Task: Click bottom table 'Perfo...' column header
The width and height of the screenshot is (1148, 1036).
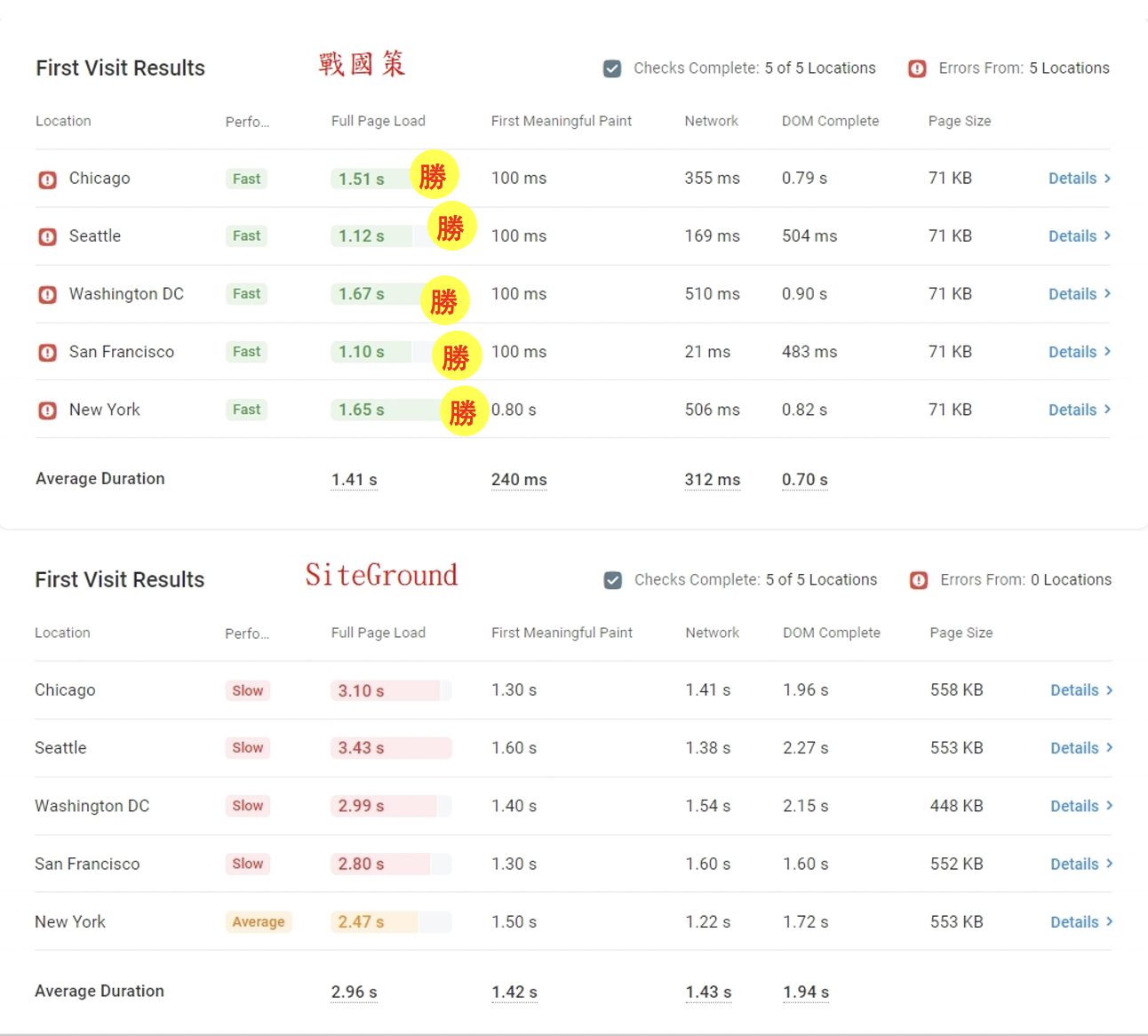Action: pos(247,634)
